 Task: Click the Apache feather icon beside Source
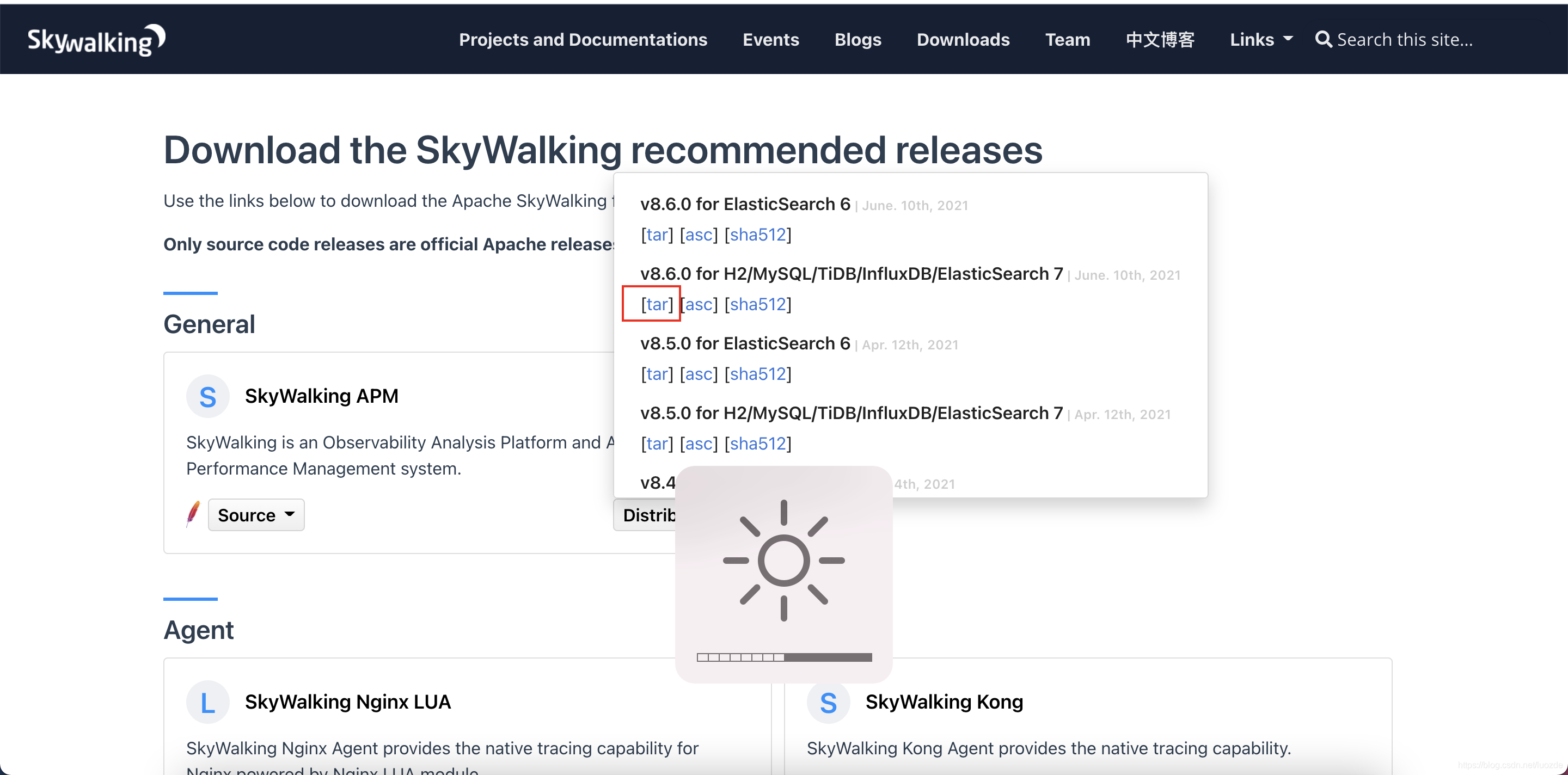pos(193,514)
